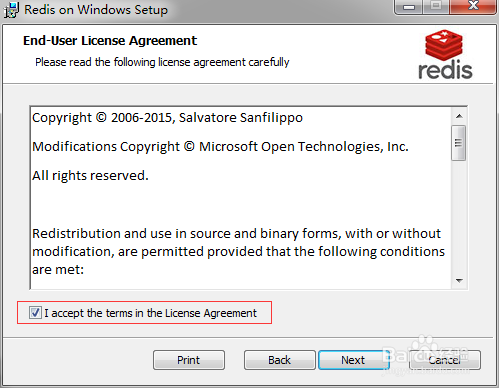Uncheck the accept license terms checkbox

click(x=35, y=313)
